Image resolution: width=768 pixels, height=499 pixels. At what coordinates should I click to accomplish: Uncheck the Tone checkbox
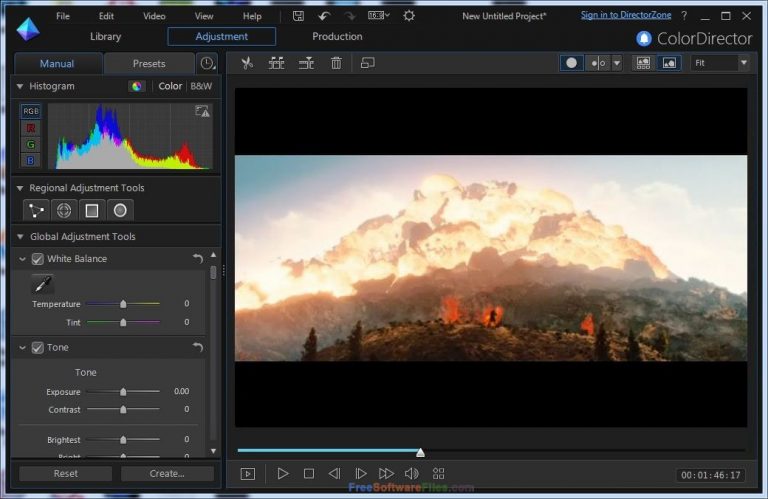(38, 348)
